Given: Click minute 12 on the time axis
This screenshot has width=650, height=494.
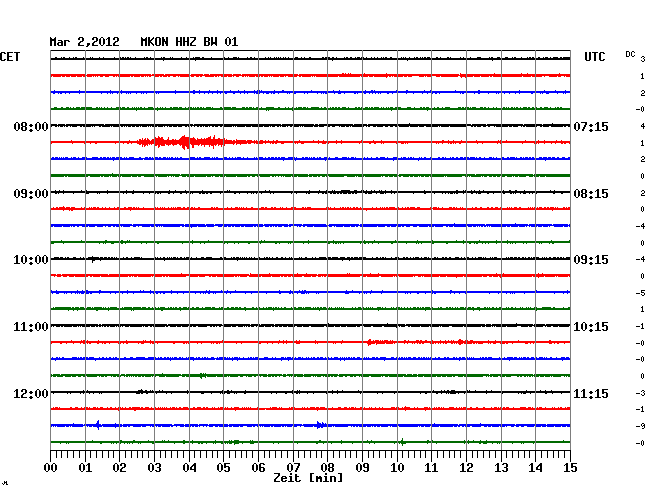Looking at the screenshot, I should (466, 467).
